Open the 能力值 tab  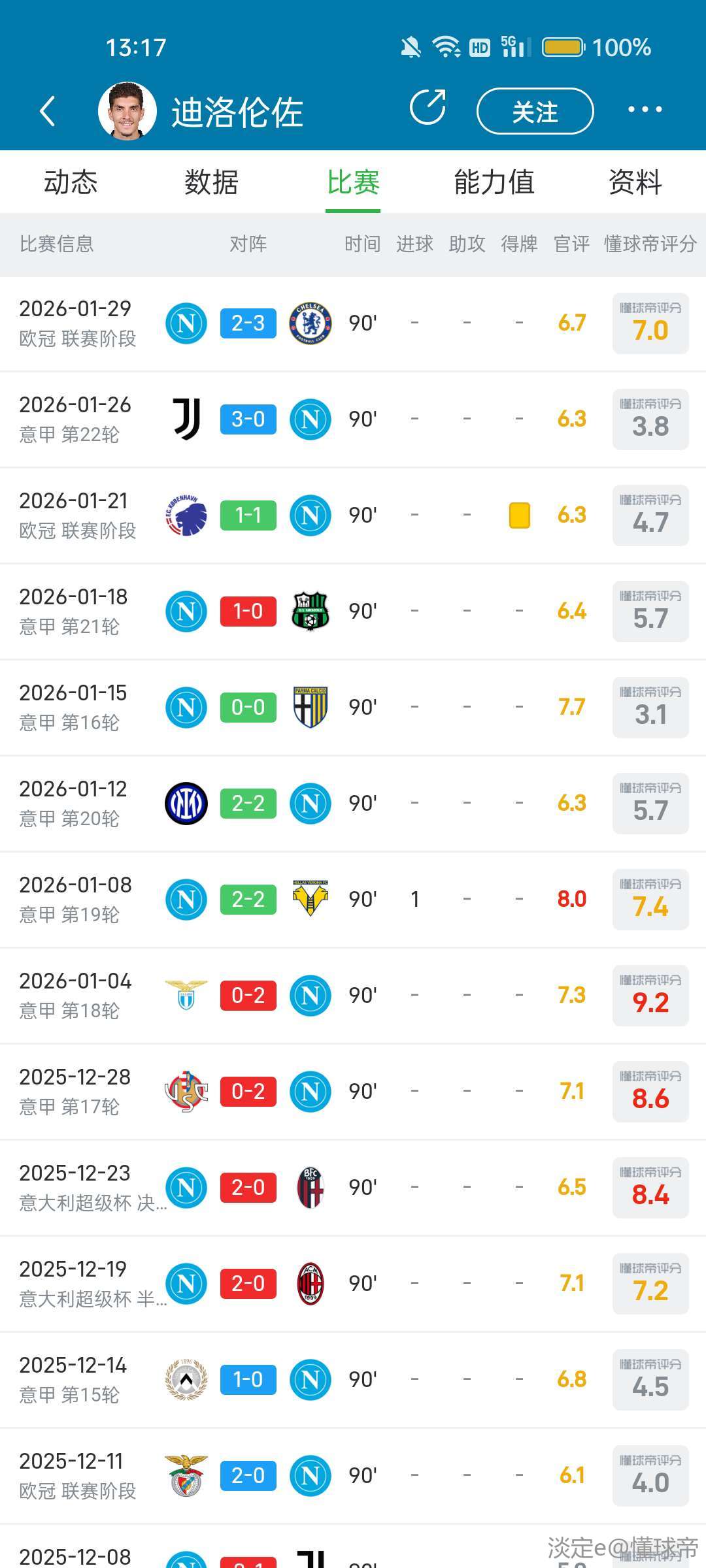point(494,182)
